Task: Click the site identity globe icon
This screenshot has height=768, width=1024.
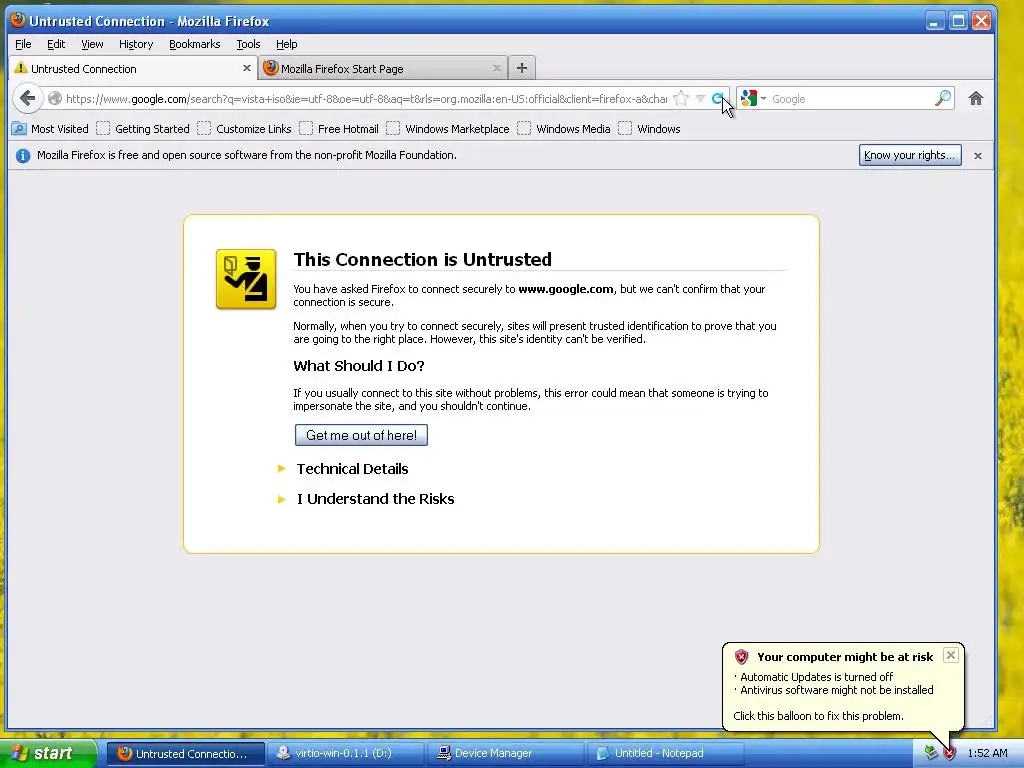Action: coord(55,99)
